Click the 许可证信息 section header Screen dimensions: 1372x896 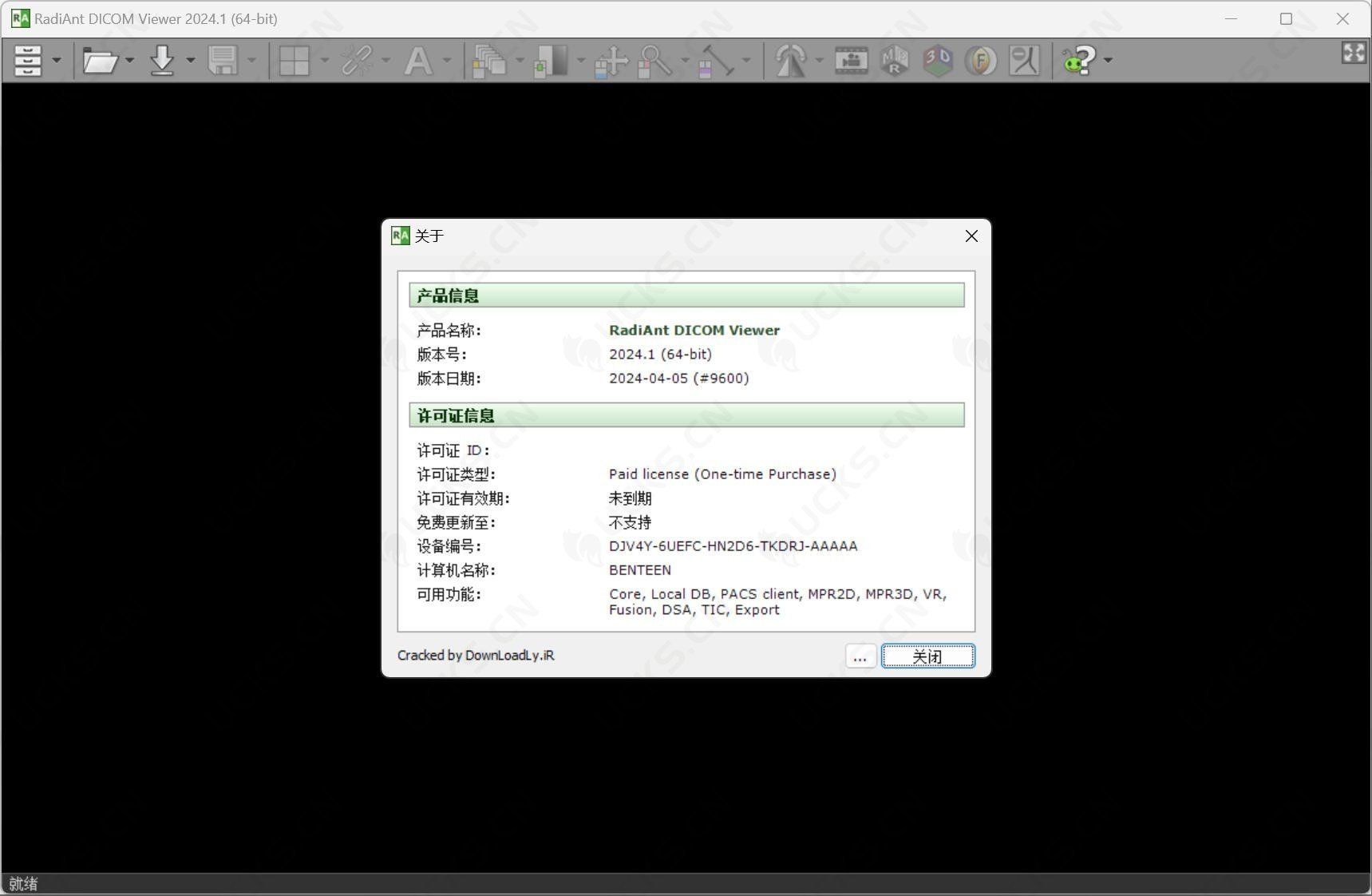[686, 415]
